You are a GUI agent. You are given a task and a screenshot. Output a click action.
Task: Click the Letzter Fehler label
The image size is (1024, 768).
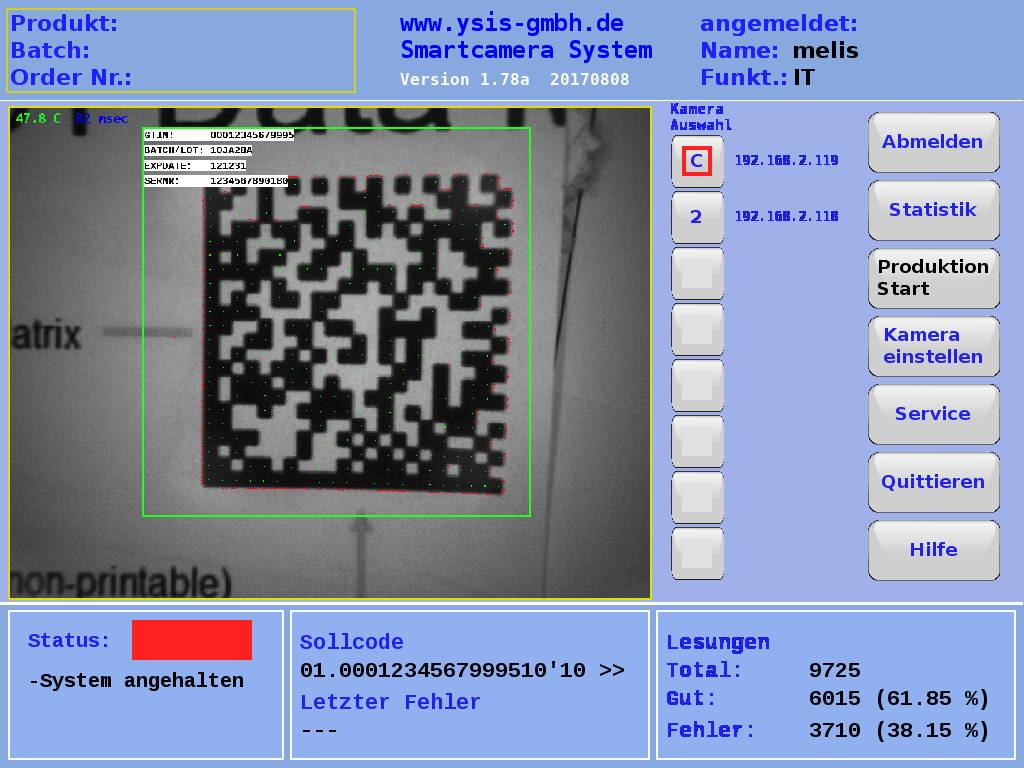[390, 702]
